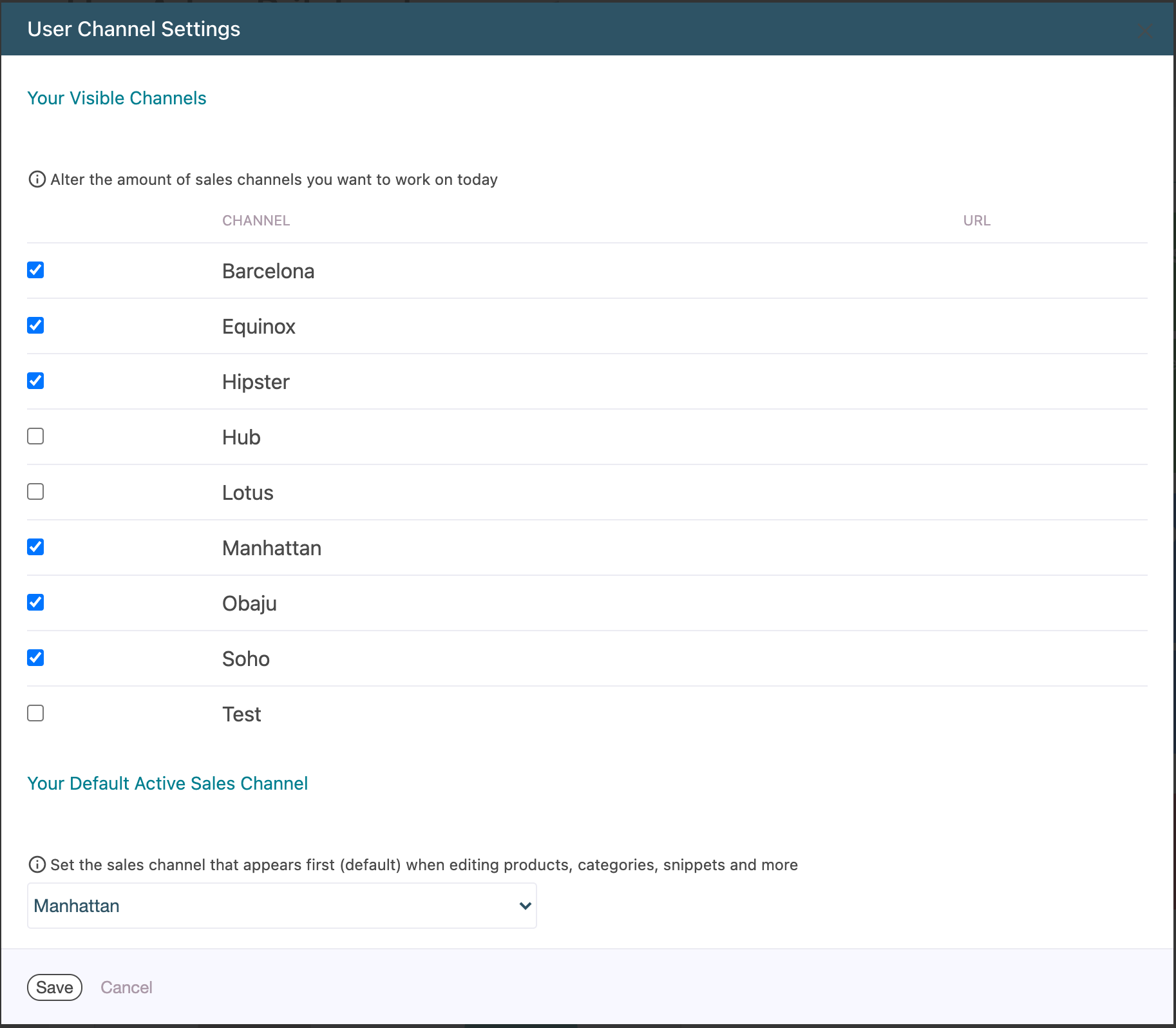Image resolution: width=1176 pixels, height=1028 pixels.
Task: Click the Test channel name
Action: pyautogui.click(x=242, y=714)
